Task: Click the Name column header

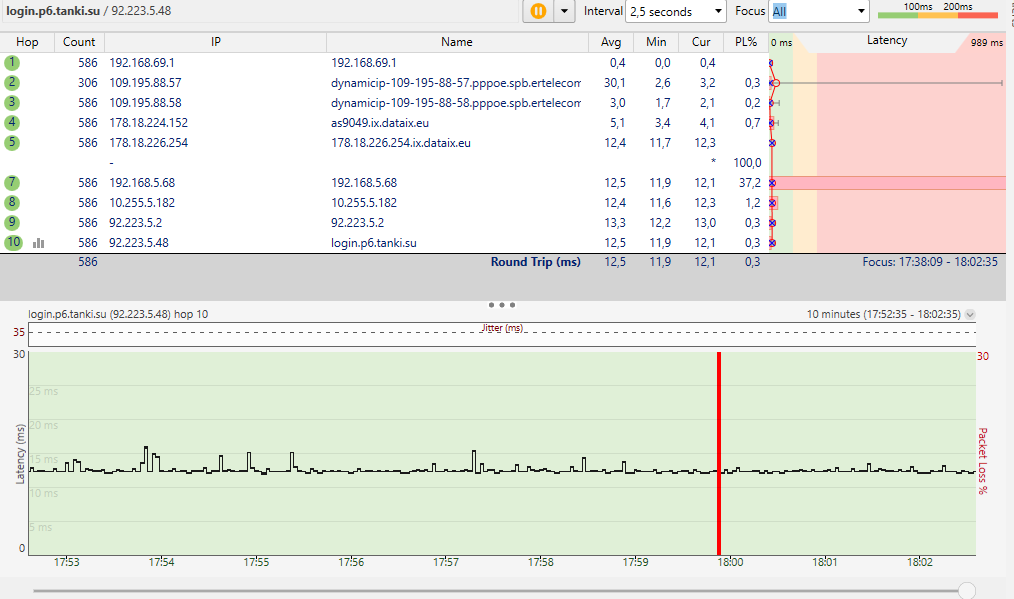Action: pos(456,42)
